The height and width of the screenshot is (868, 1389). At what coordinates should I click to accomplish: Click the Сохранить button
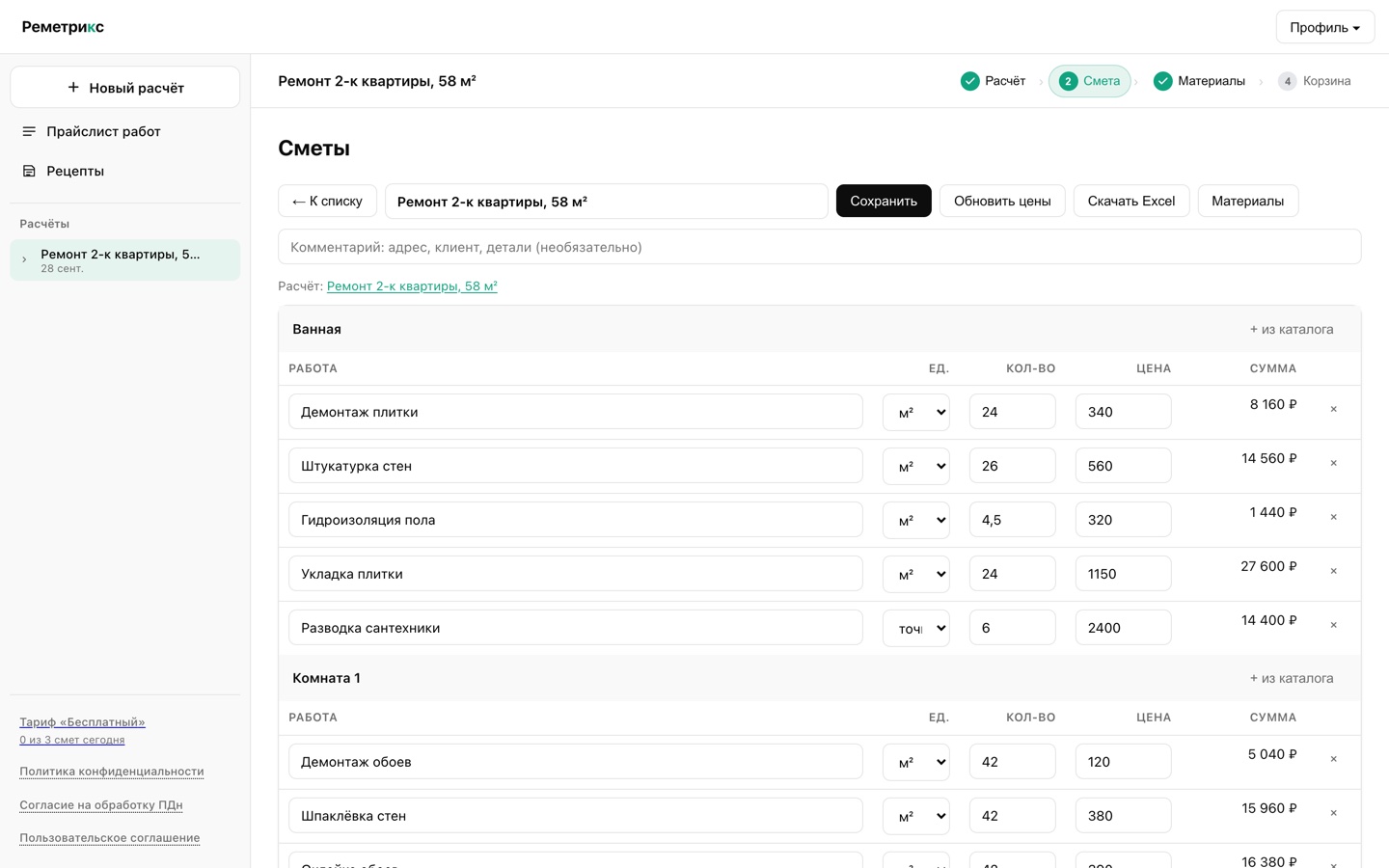pyautogui.click(x=884, y=201)
